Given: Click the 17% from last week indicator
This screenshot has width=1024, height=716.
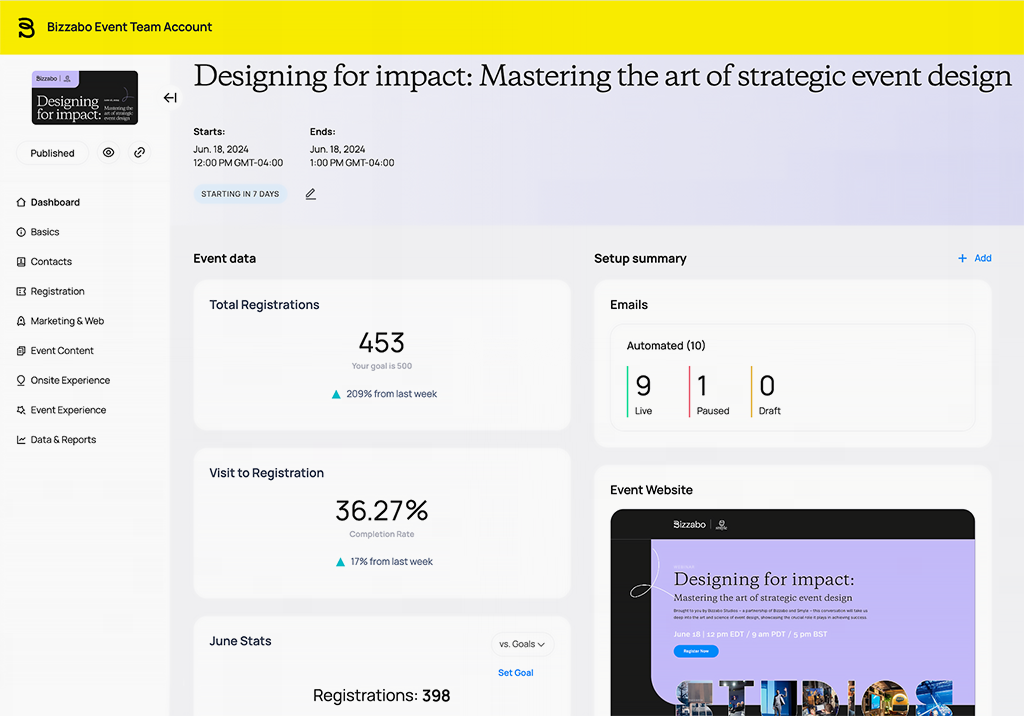Looking at the screenshot, I should click(x=384, y=562).
